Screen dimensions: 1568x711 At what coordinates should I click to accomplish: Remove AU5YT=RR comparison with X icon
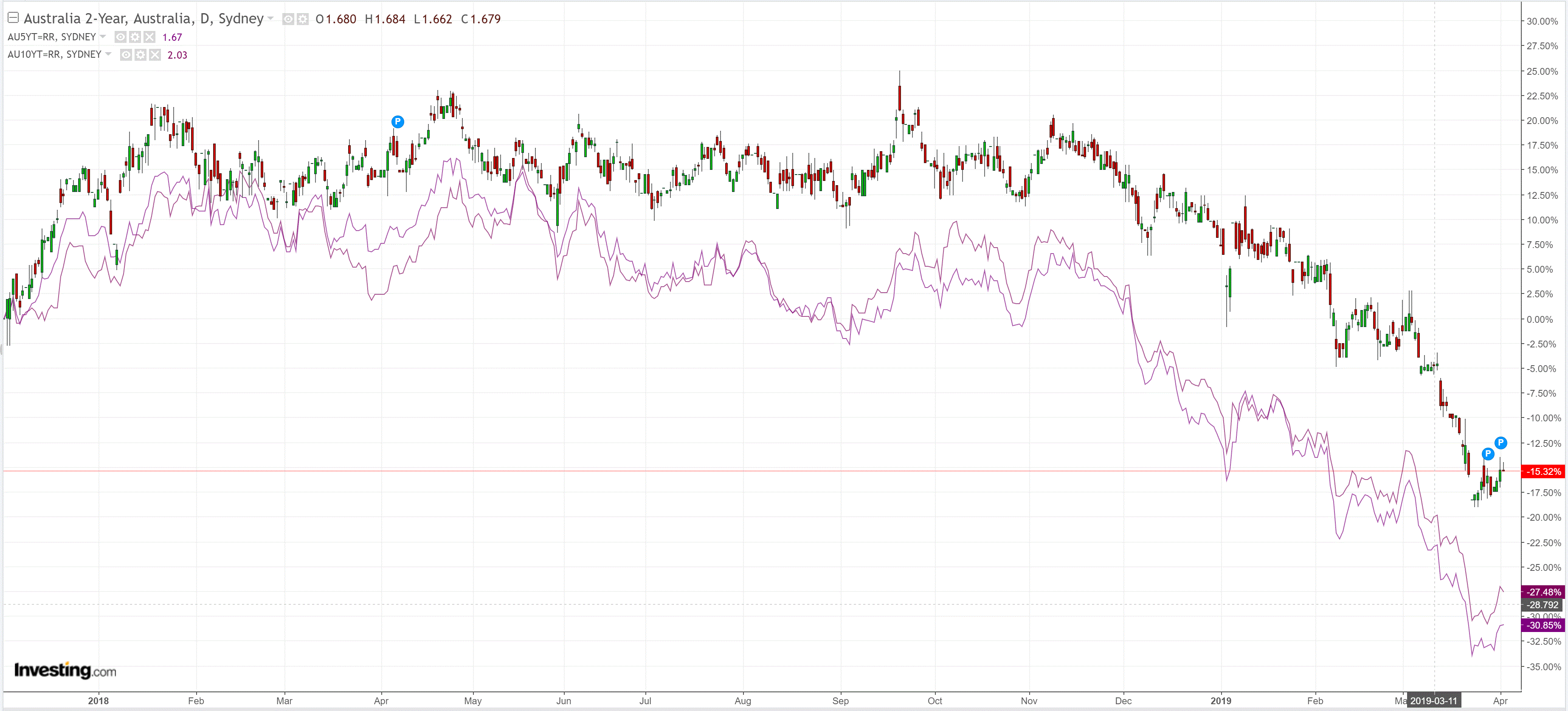(x=150, y=37)
